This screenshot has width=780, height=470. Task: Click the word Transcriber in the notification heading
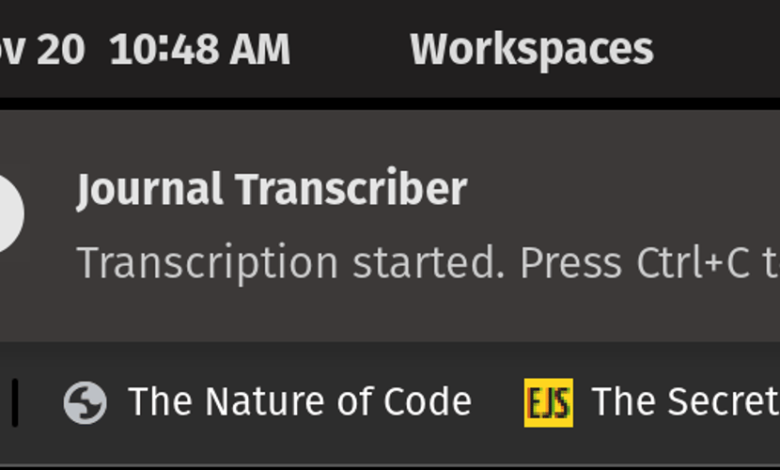click(351, 189)
